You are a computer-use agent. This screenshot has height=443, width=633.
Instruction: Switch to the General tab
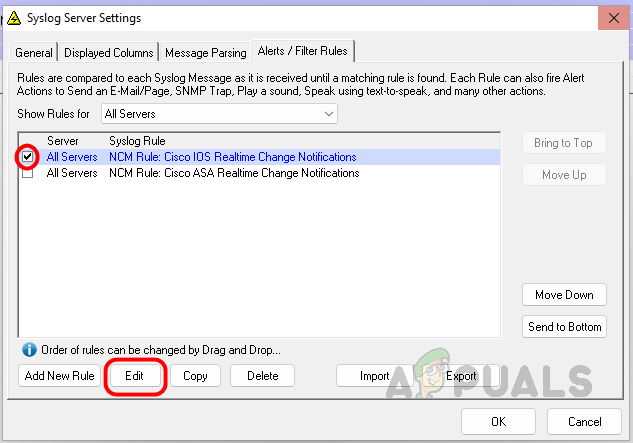(x=34, y=52)
